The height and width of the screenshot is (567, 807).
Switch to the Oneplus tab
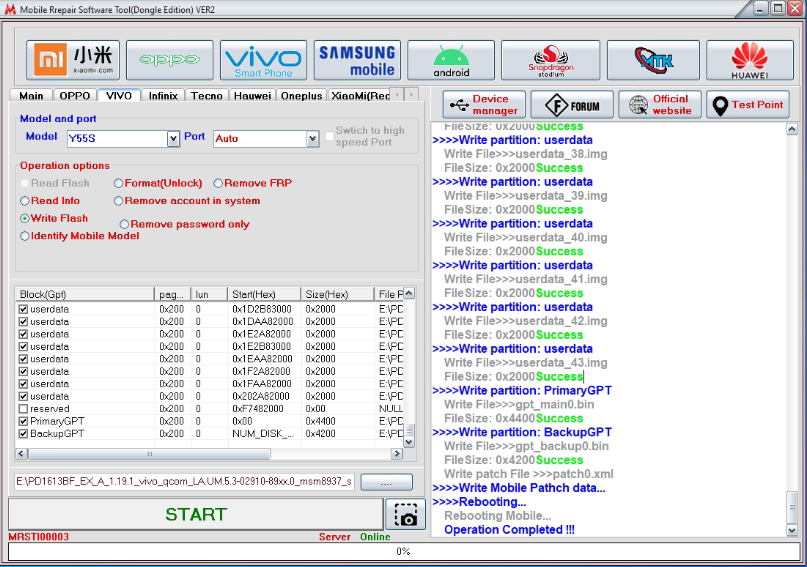[x=302, y=96]
